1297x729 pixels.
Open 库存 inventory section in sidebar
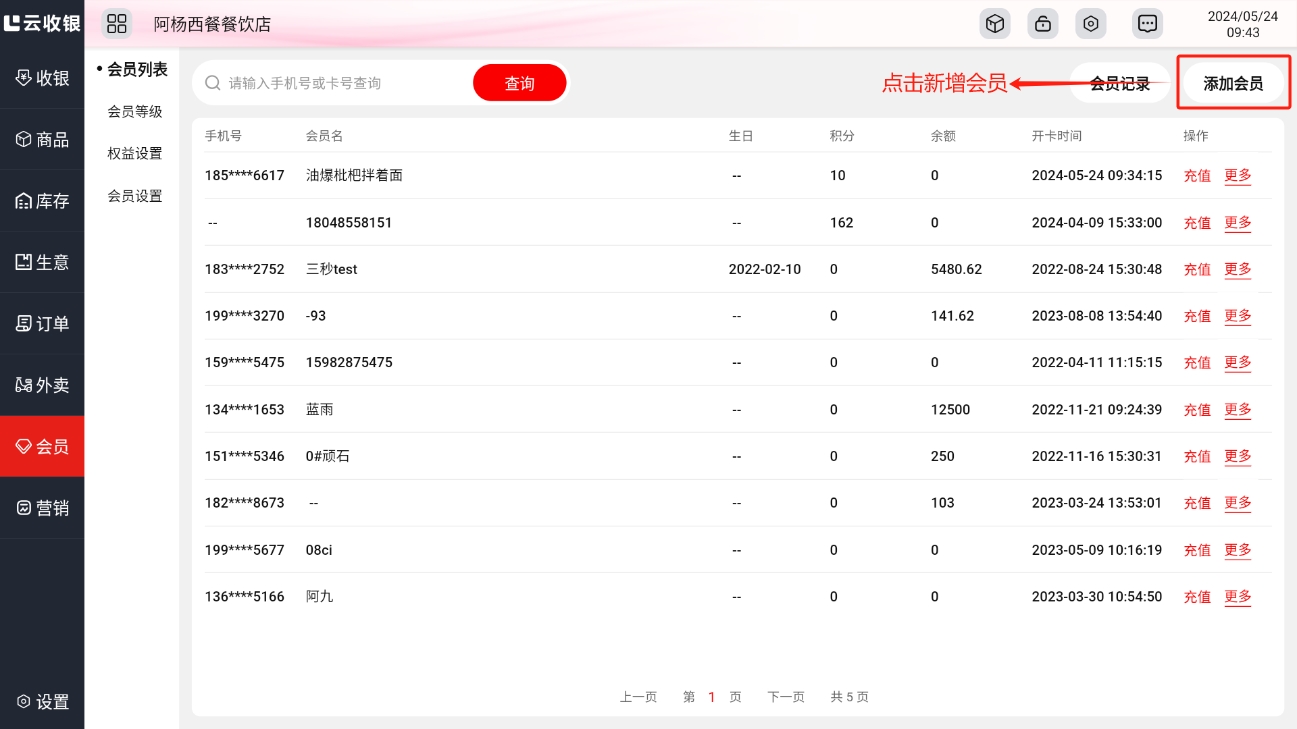(42, 201)
